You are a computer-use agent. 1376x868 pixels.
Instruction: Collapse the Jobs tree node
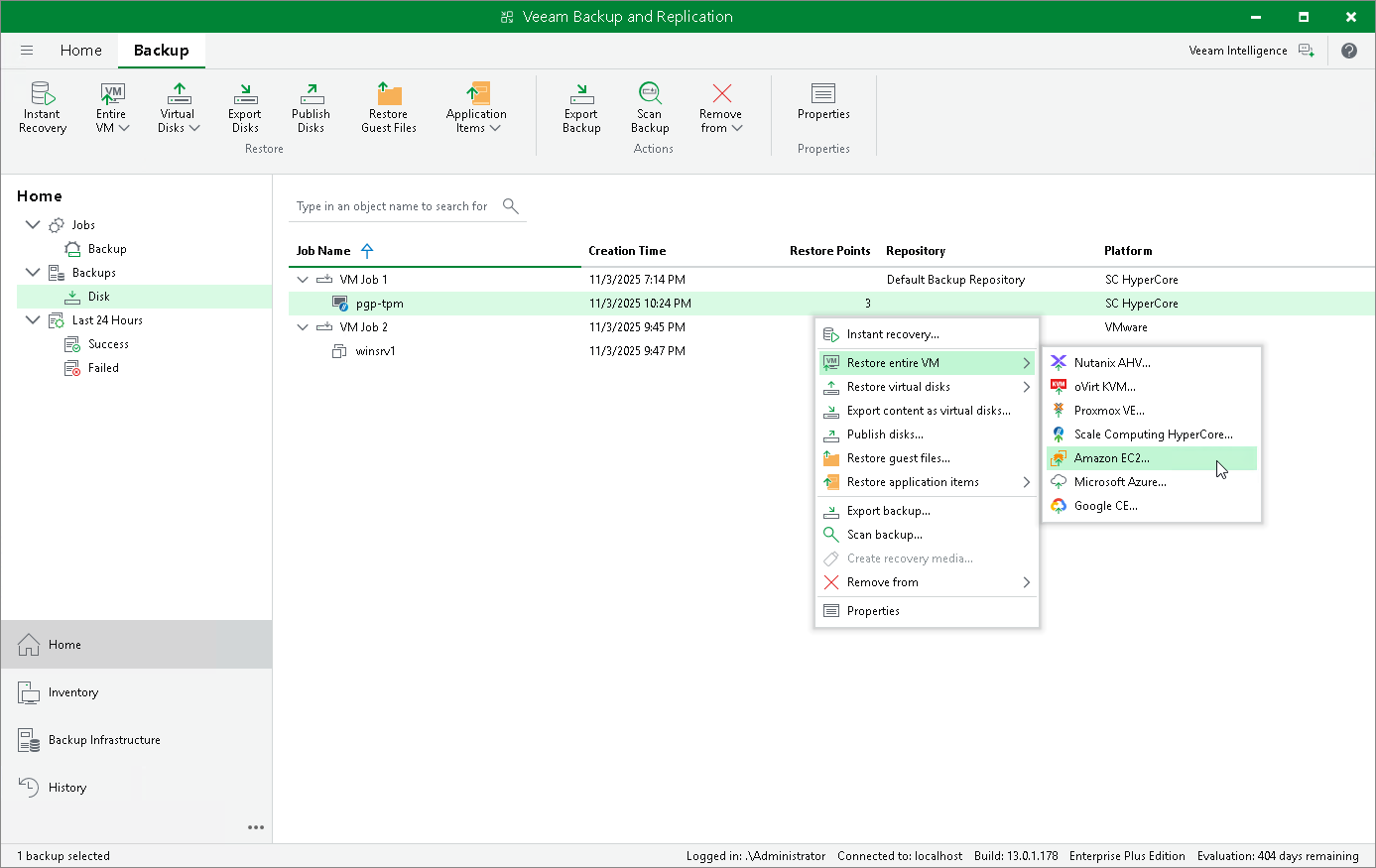[x=33, y=225]
